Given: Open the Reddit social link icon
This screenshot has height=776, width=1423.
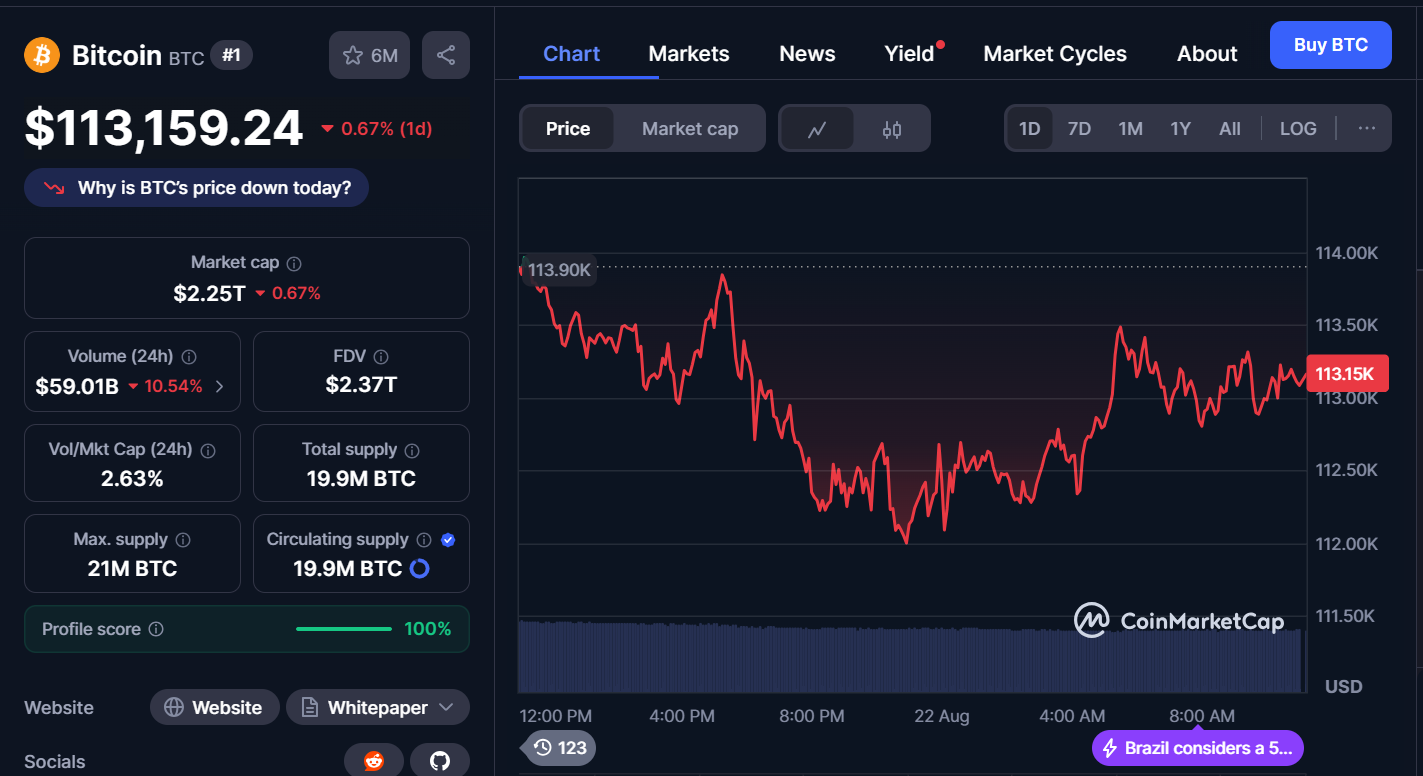Looking at the screenshot, I should pos(374,761).
